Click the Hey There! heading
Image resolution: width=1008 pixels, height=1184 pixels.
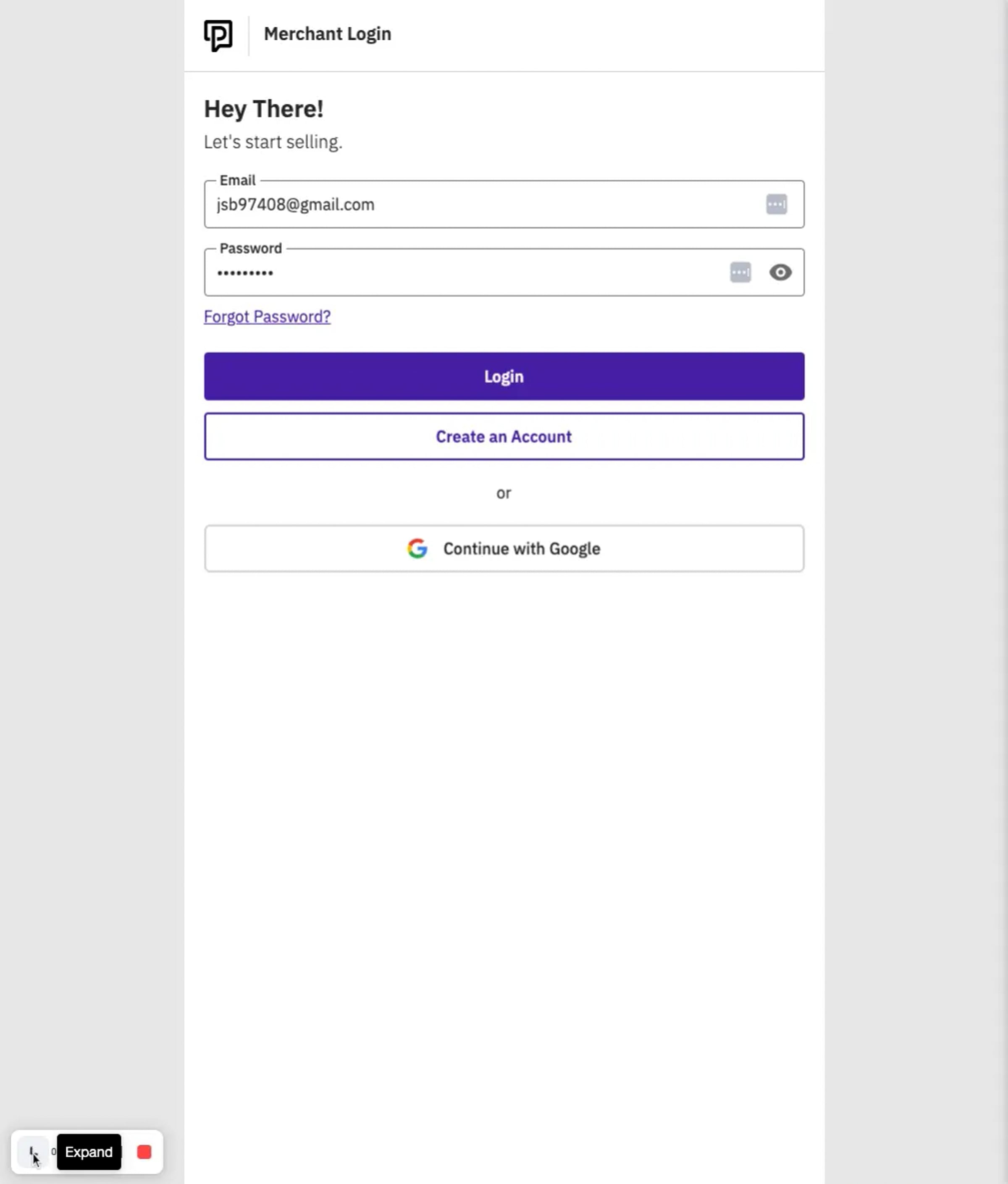coord(263,108)
